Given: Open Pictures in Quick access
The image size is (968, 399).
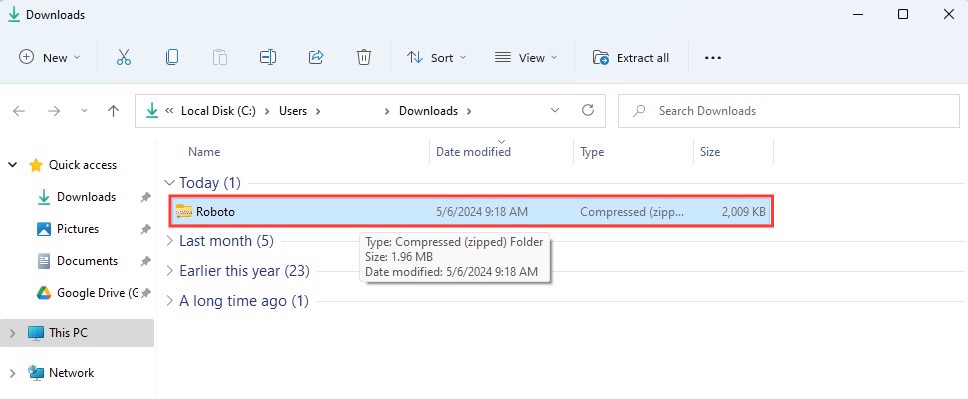Looking at the screenshot, I should pyautogui.click(x=78, y=229).
